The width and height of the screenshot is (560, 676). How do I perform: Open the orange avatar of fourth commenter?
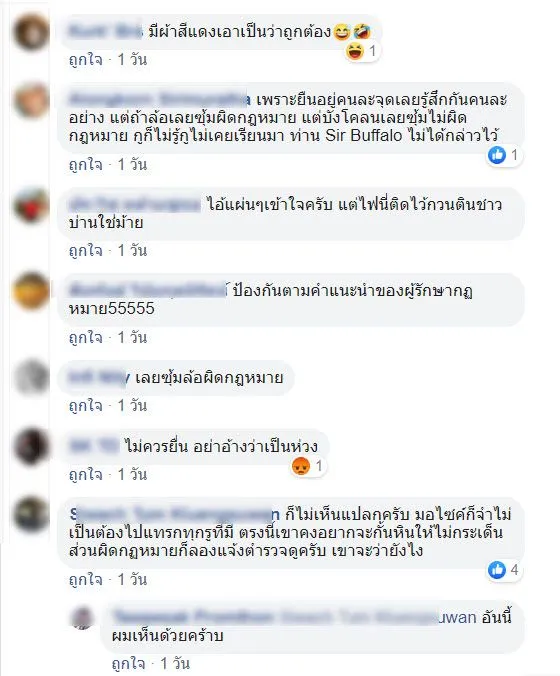(31, 291)
